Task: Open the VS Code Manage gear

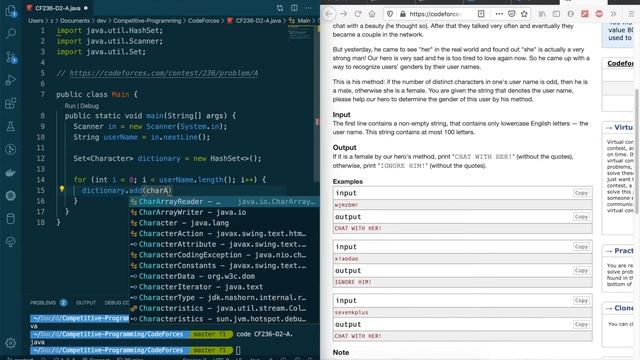Action: click(x=11, y=343)
